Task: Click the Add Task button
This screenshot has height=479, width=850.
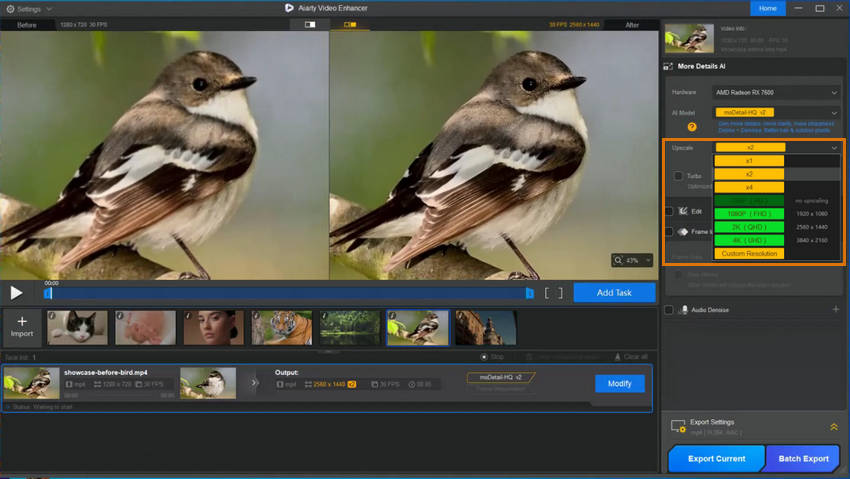Action: coord(614,293)
